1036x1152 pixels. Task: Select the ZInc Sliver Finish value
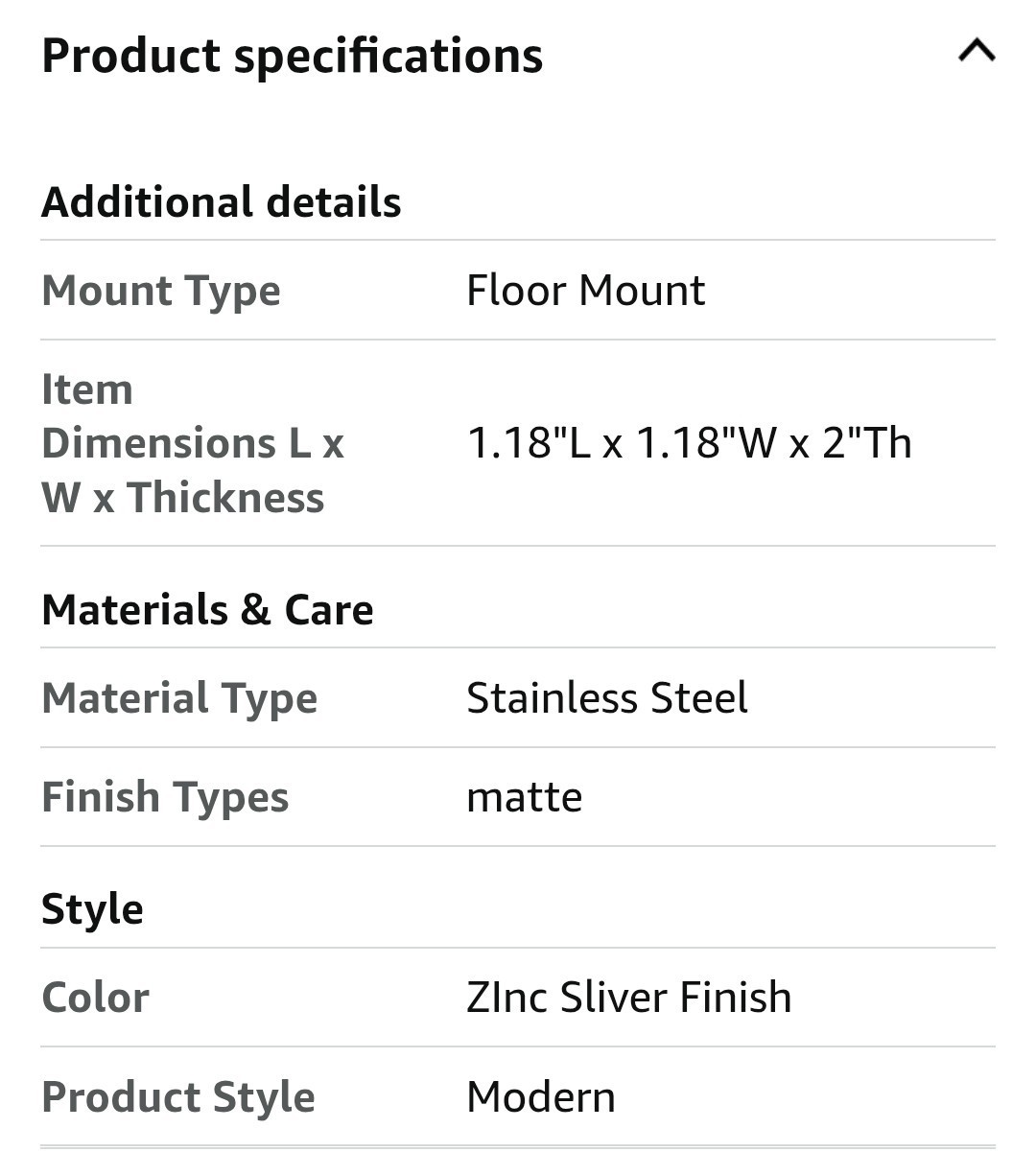pyautogui.click(x=628, y=998)
